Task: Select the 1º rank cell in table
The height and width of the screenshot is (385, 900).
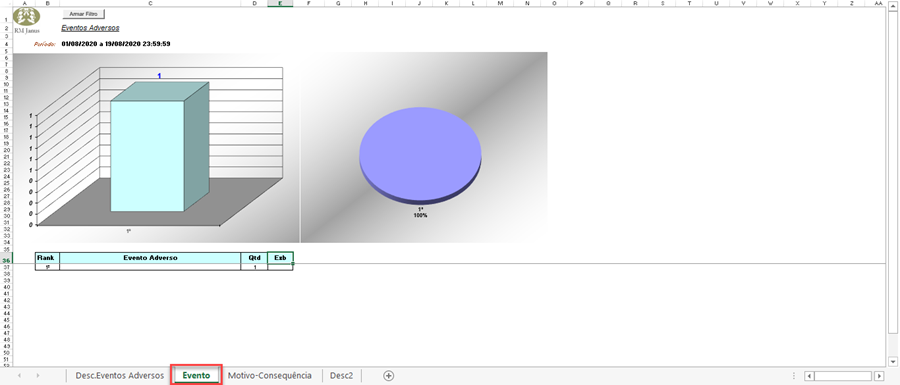Action: [47, 267]
